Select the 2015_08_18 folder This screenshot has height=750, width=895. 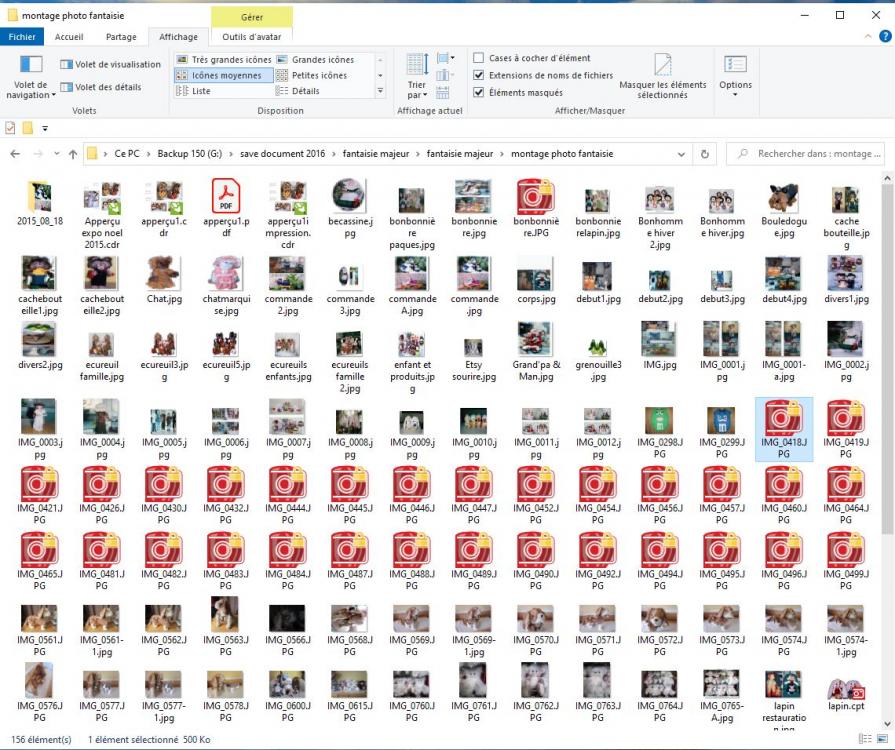tap(39, 204)
